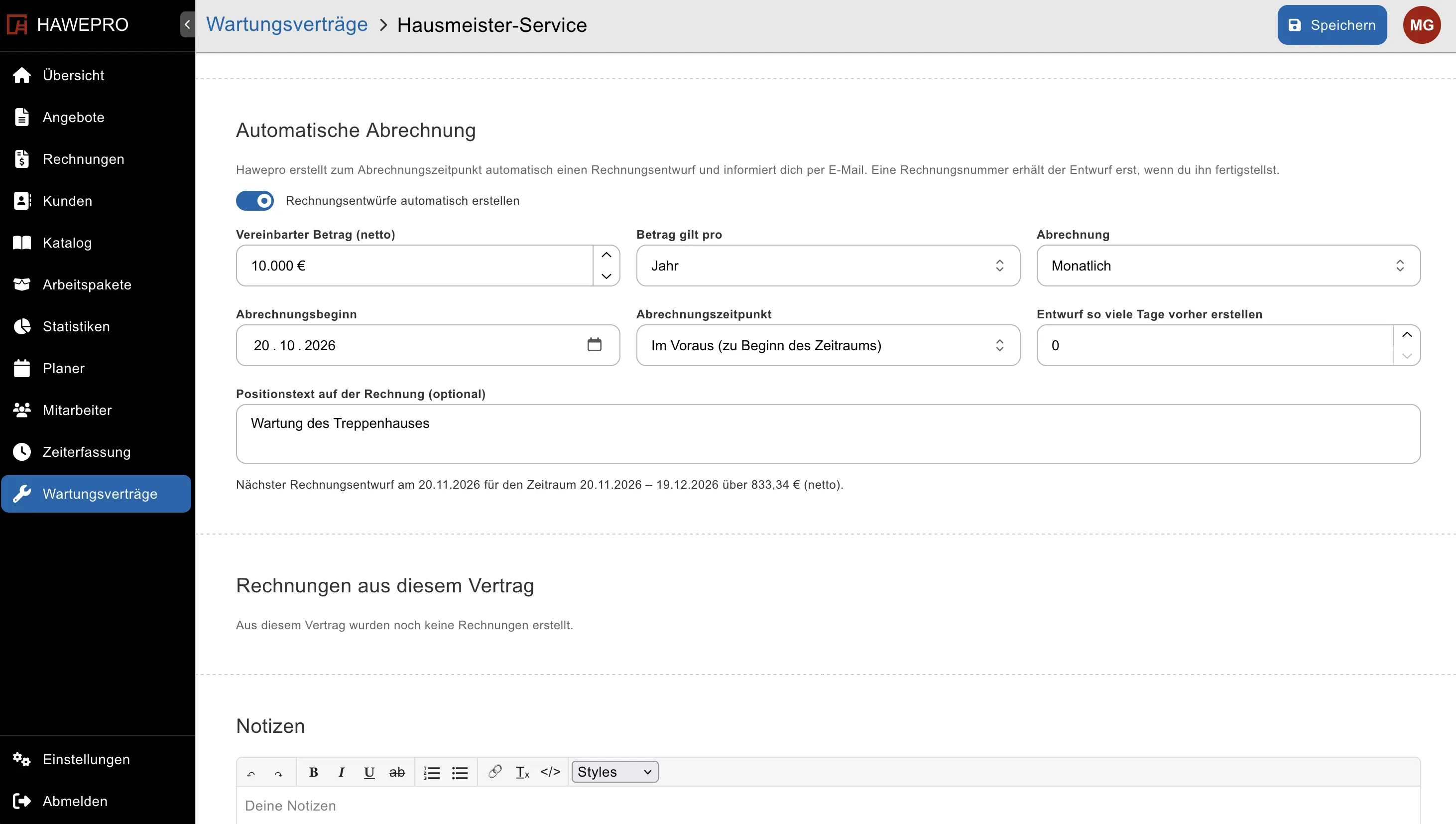This screenshot has height=824, width=1456.
Task: Open the Abrechnung Monatlich dropdown
Action: pos(1228,266)
